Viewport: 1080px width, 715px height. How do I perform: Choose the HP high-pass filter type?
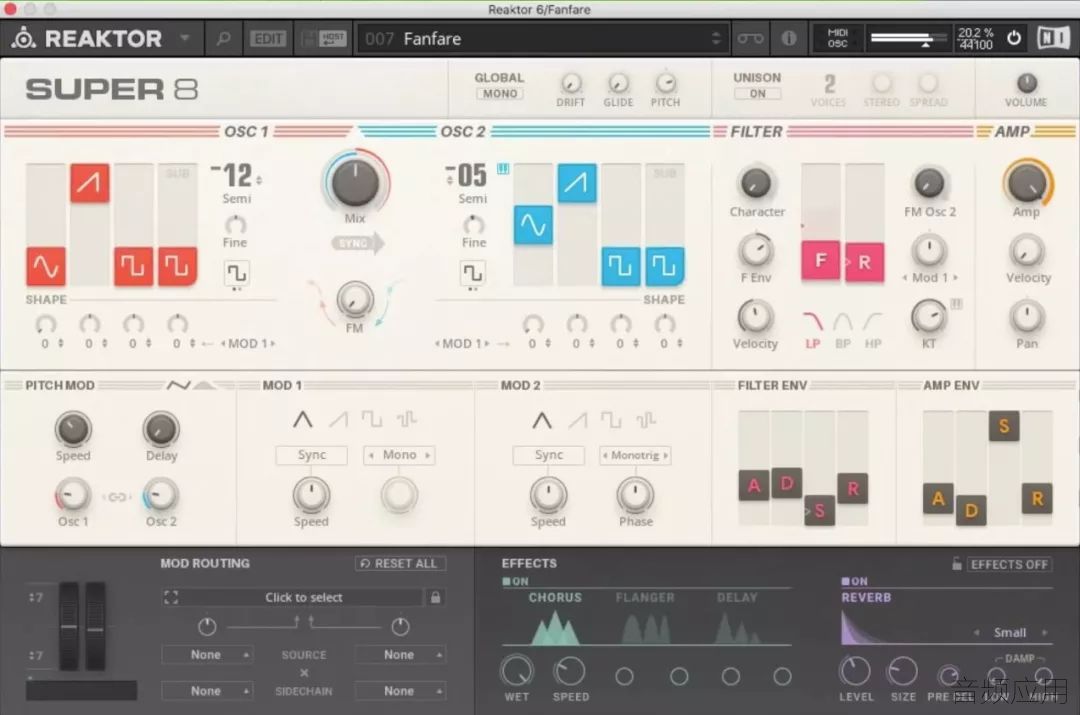click(x=873, y=329)
